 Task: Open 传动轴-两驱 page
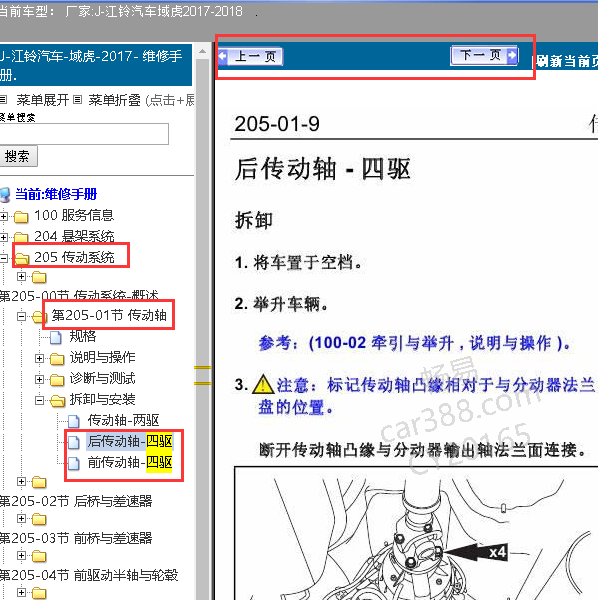[x=123, y=420]
